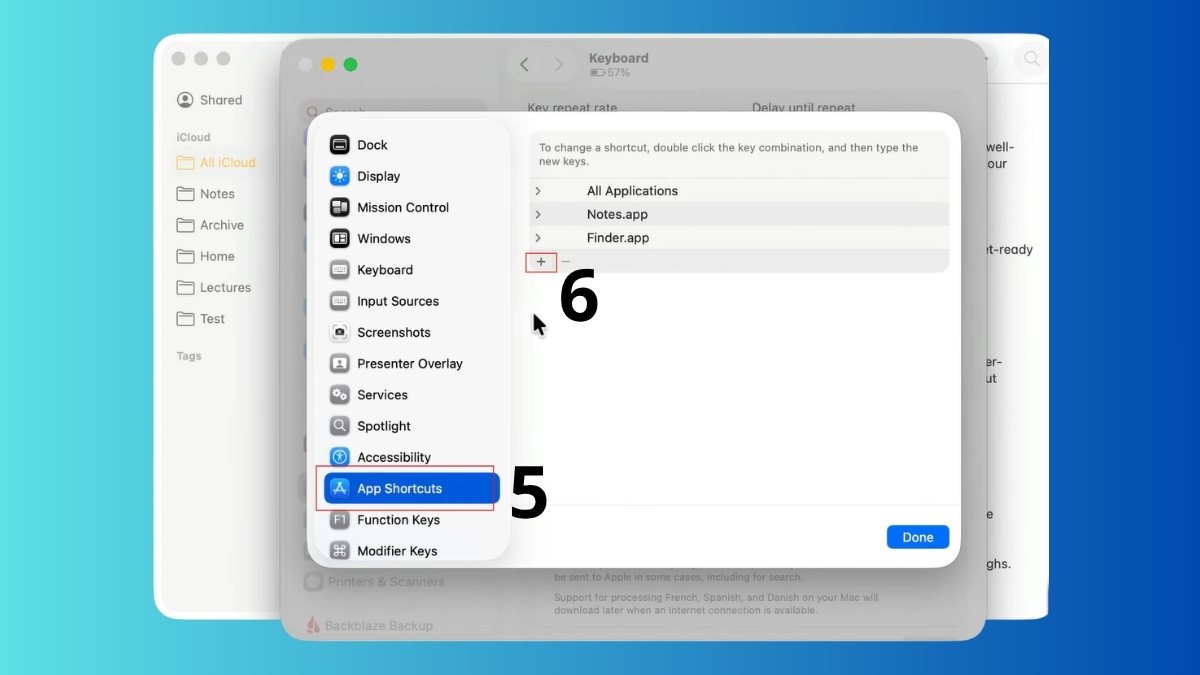Select Function Keys category

398,520
